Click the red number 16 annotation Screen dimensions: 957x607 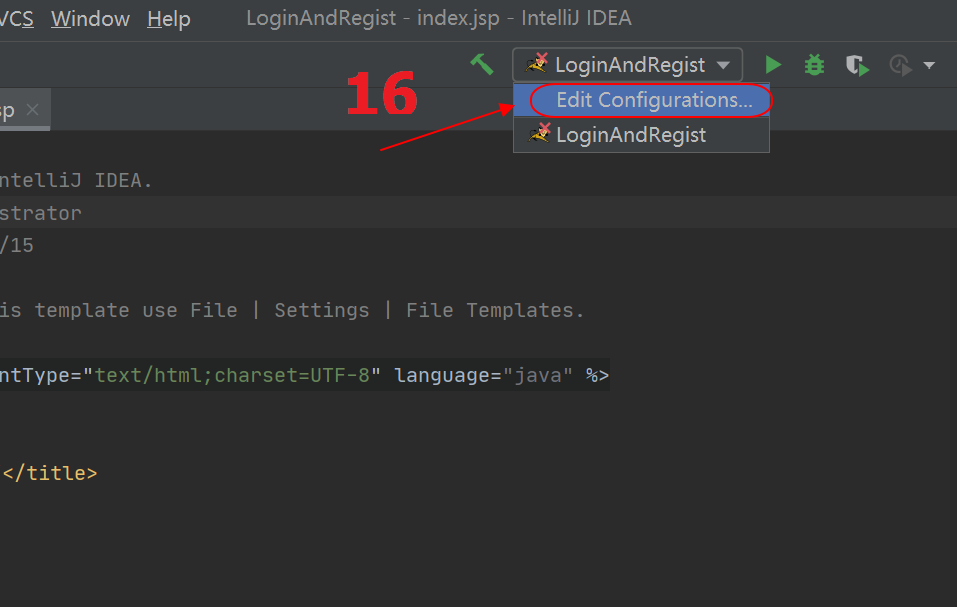[382, 94]
